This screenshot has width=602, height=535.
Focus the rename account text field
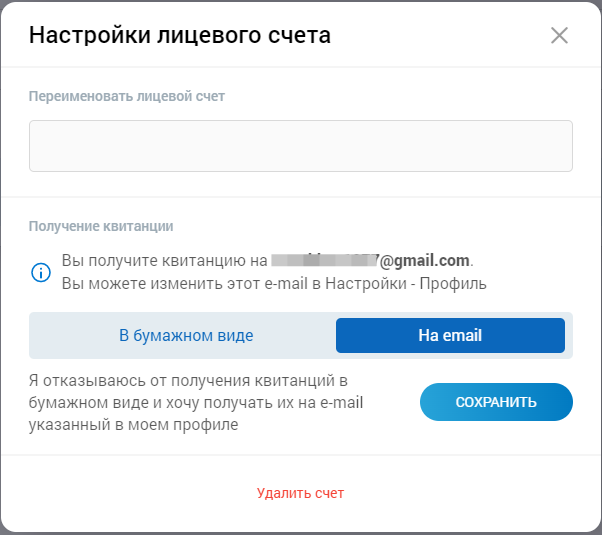coord(300,146)
